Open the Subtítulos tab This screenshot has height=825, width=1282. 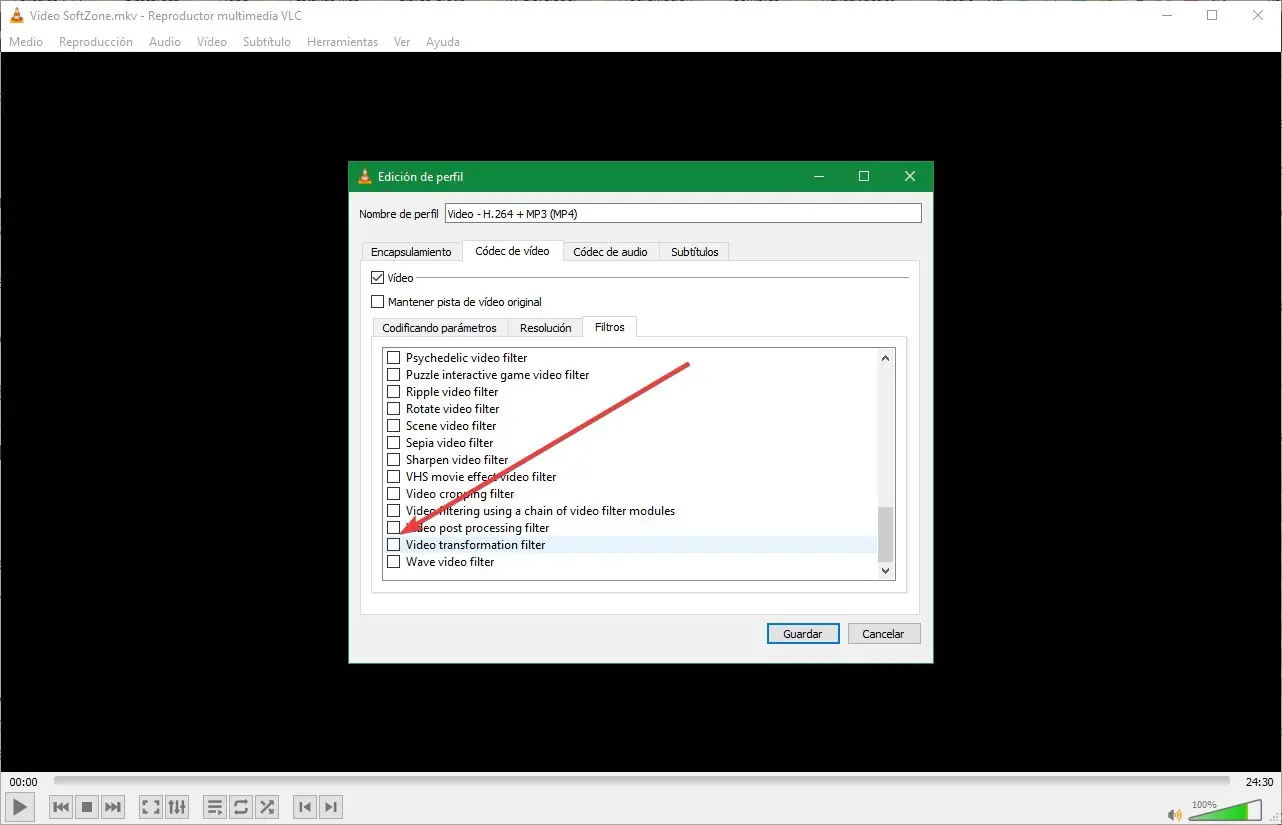(x=695, y=252)
